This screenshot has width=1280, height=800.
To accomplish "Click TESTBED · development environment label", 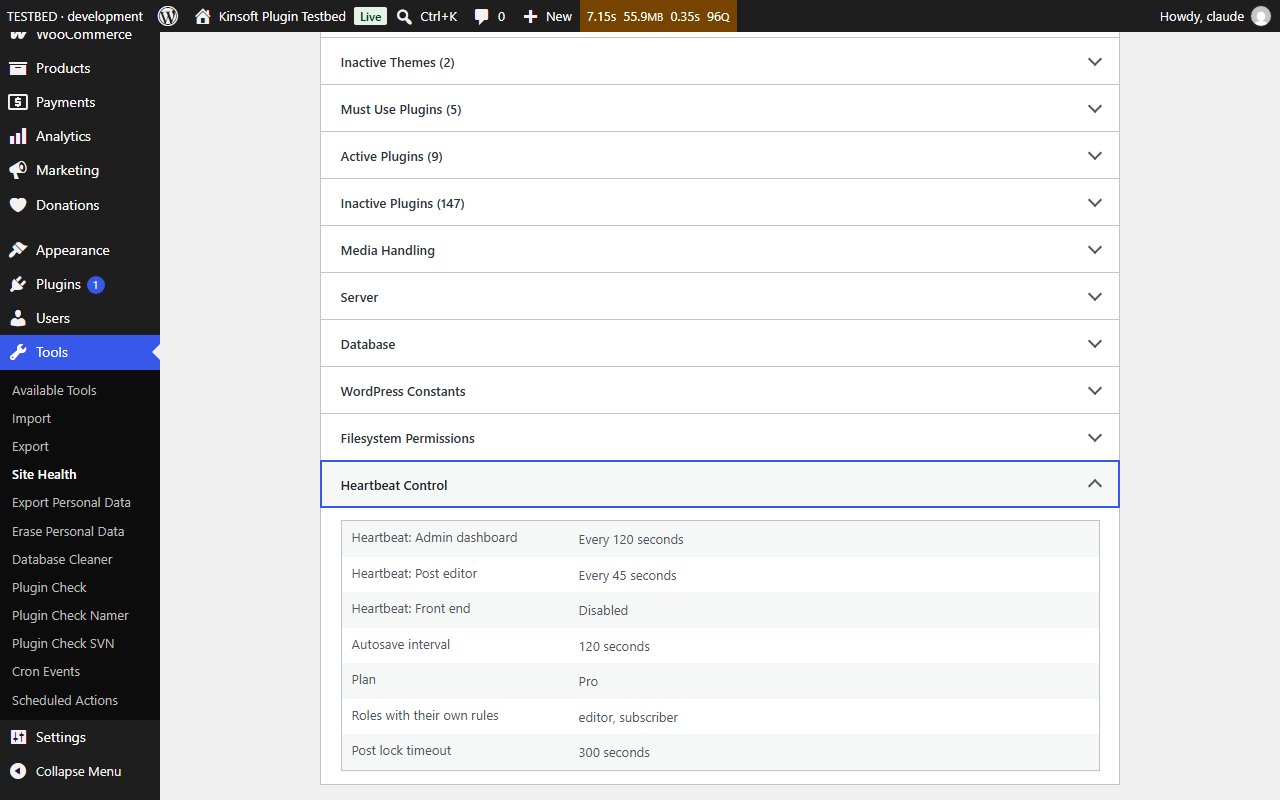I will [x=75, y=17].
